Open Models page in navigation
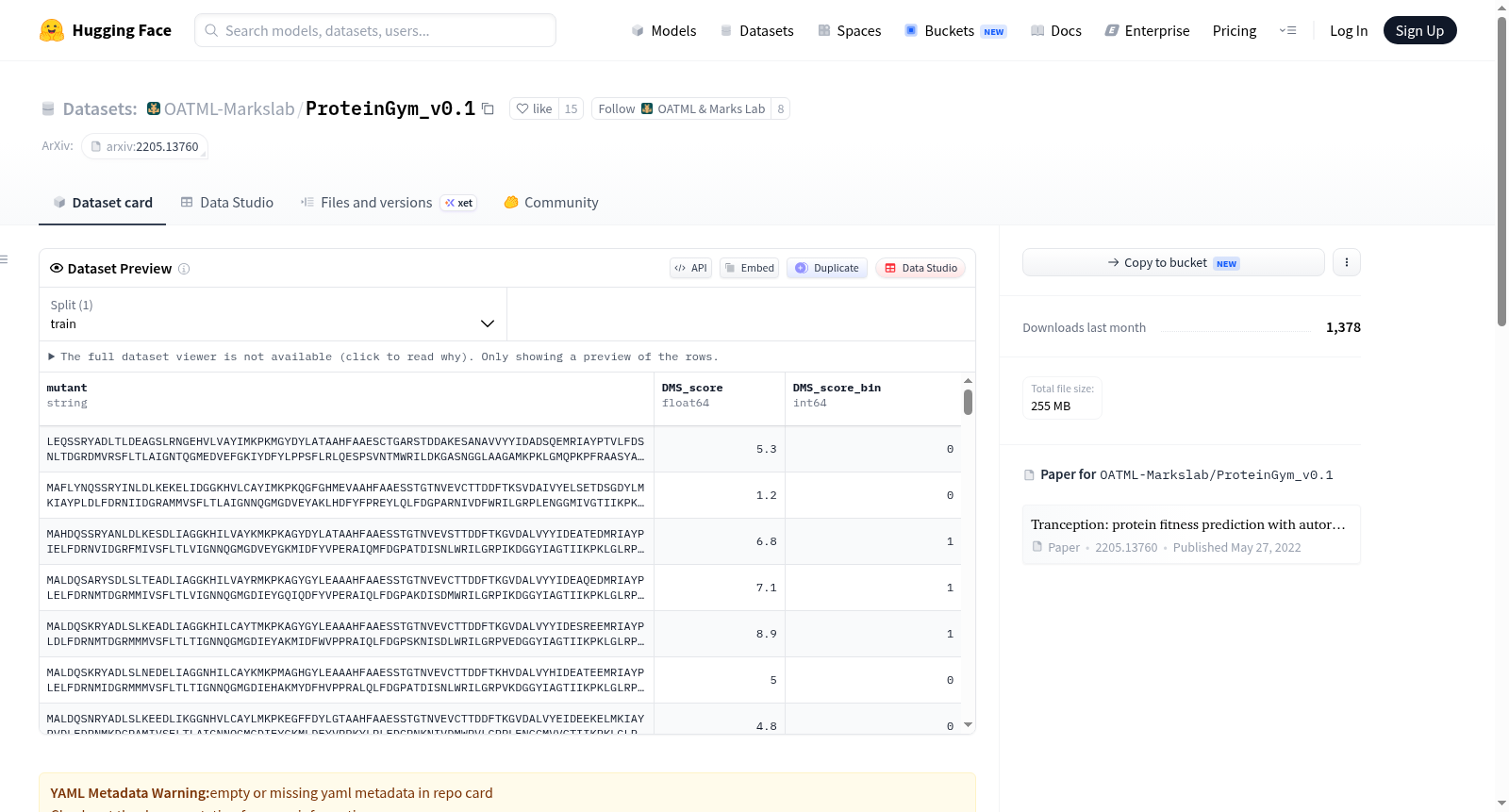Screen dimensions: 1509x812 click(664, 30)
